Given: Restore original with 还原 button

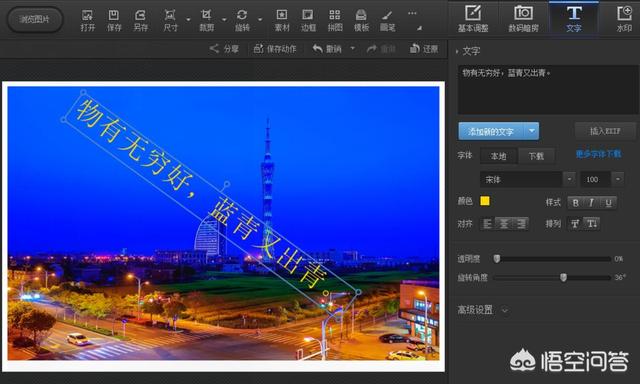Looking at the screenshot, I should [424, 49].
